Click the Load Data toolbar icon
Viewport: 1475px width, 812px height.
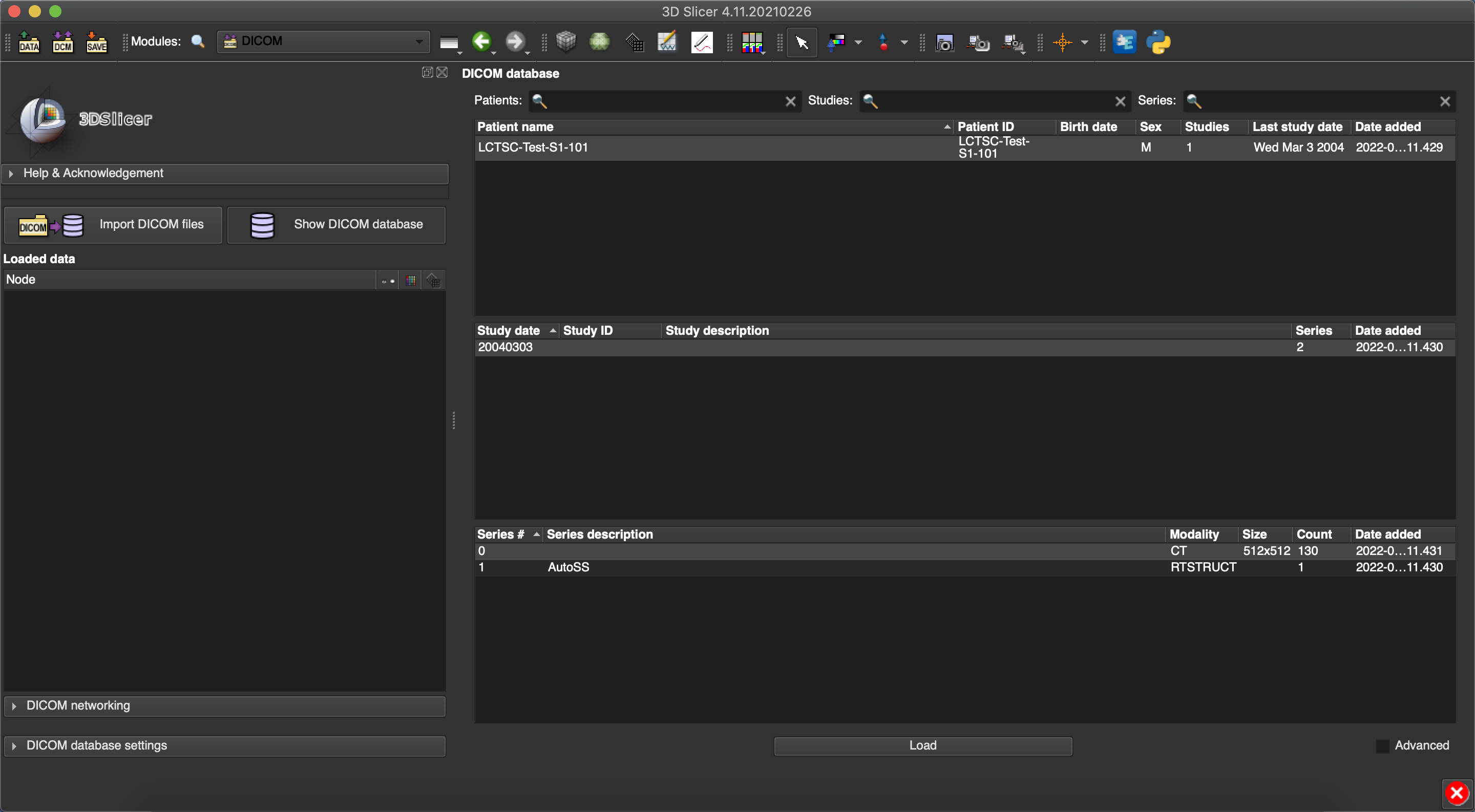coord(29,42)
